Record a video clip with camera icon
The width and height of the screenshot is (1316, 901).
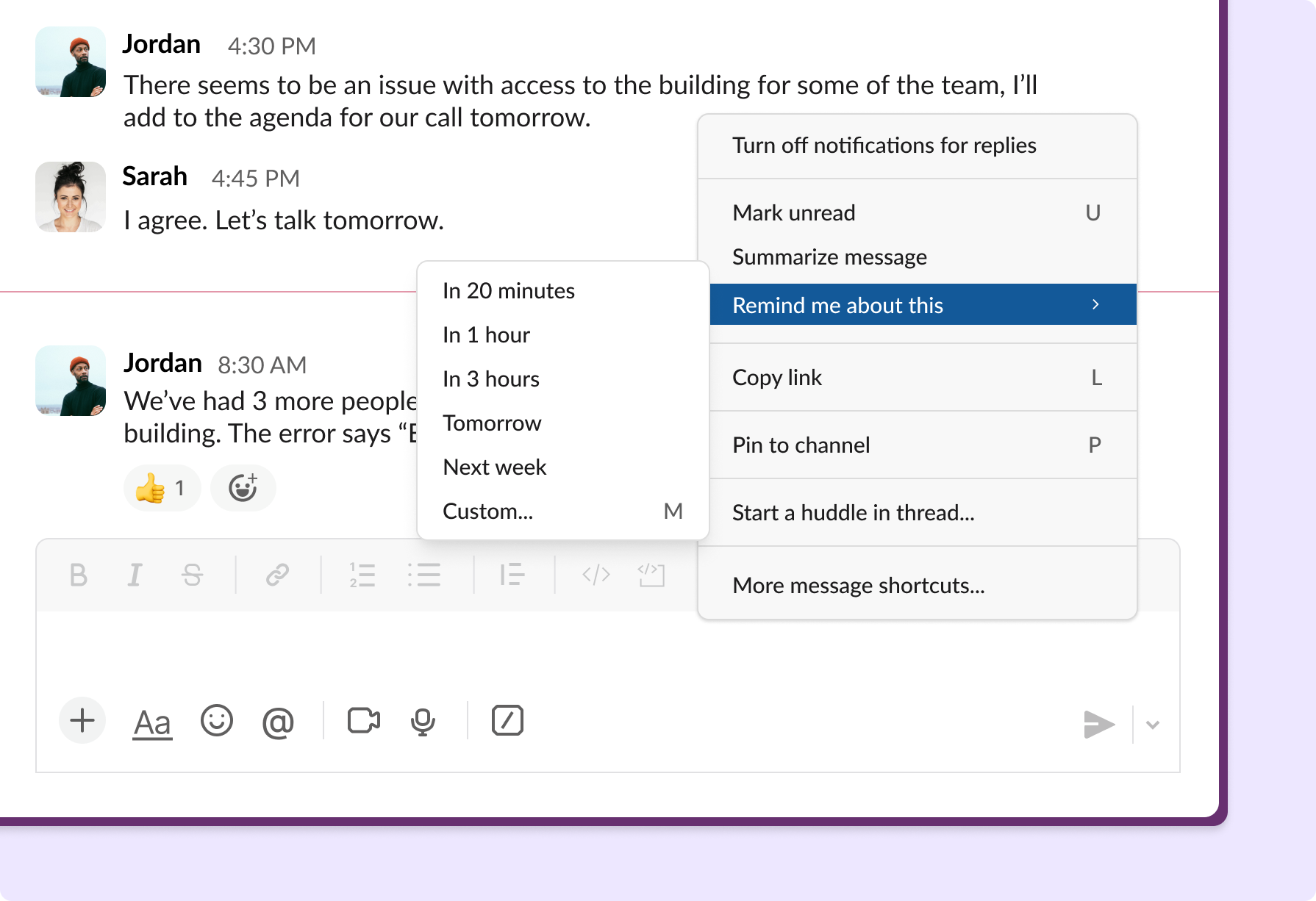pyautogui.click(x=363, y=721)
